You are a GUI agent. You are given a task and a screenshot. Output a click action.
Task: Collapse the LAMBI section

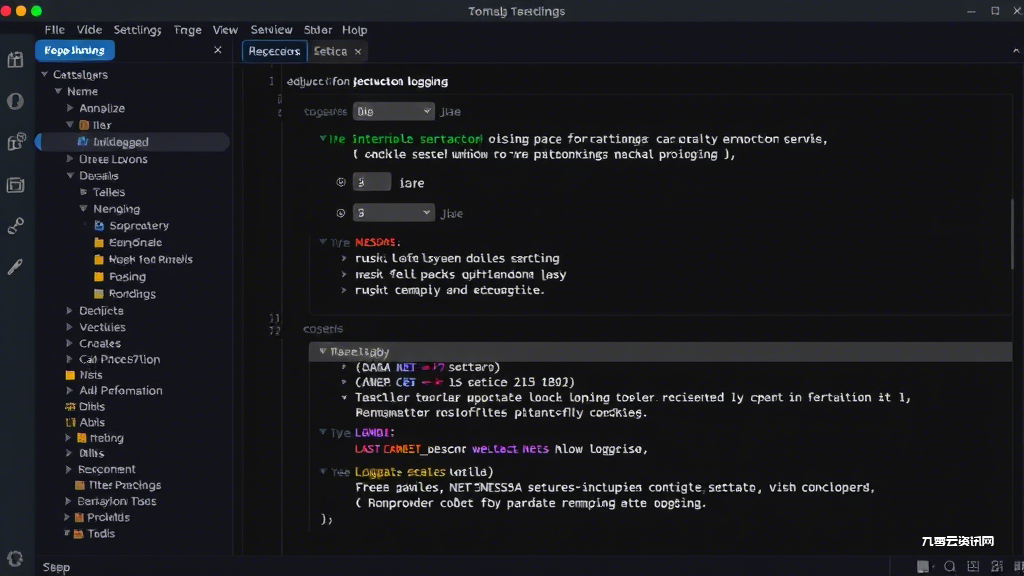tap(323, 432)
